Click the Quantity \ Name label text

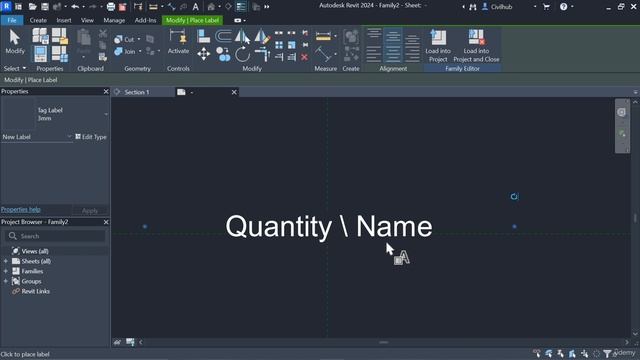coord(329,226)
